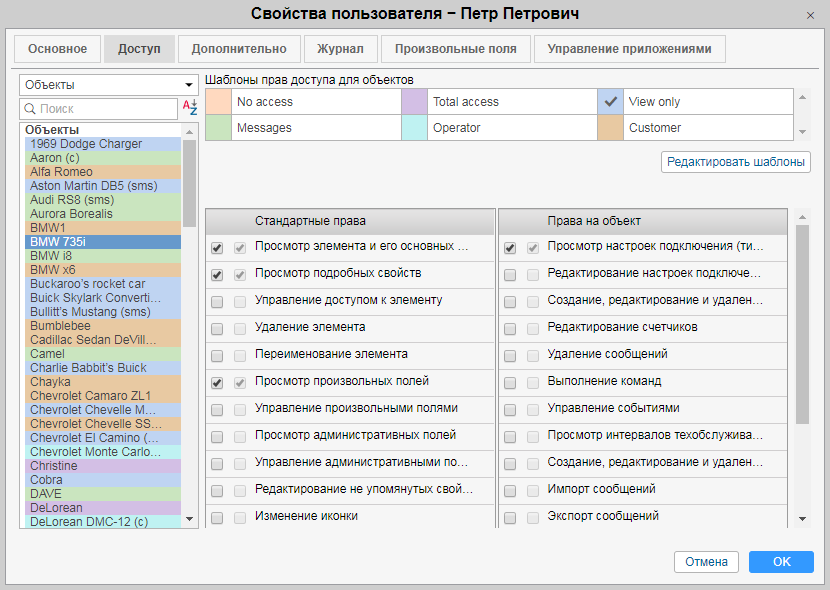
Task: Uncheck 'Просмотр подробных свойств' checkbox
Action: 217,274
